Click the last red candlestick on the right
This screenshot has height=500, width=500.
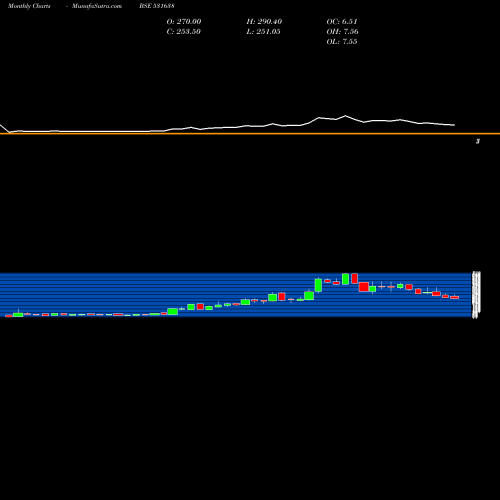tap(455, 297)
